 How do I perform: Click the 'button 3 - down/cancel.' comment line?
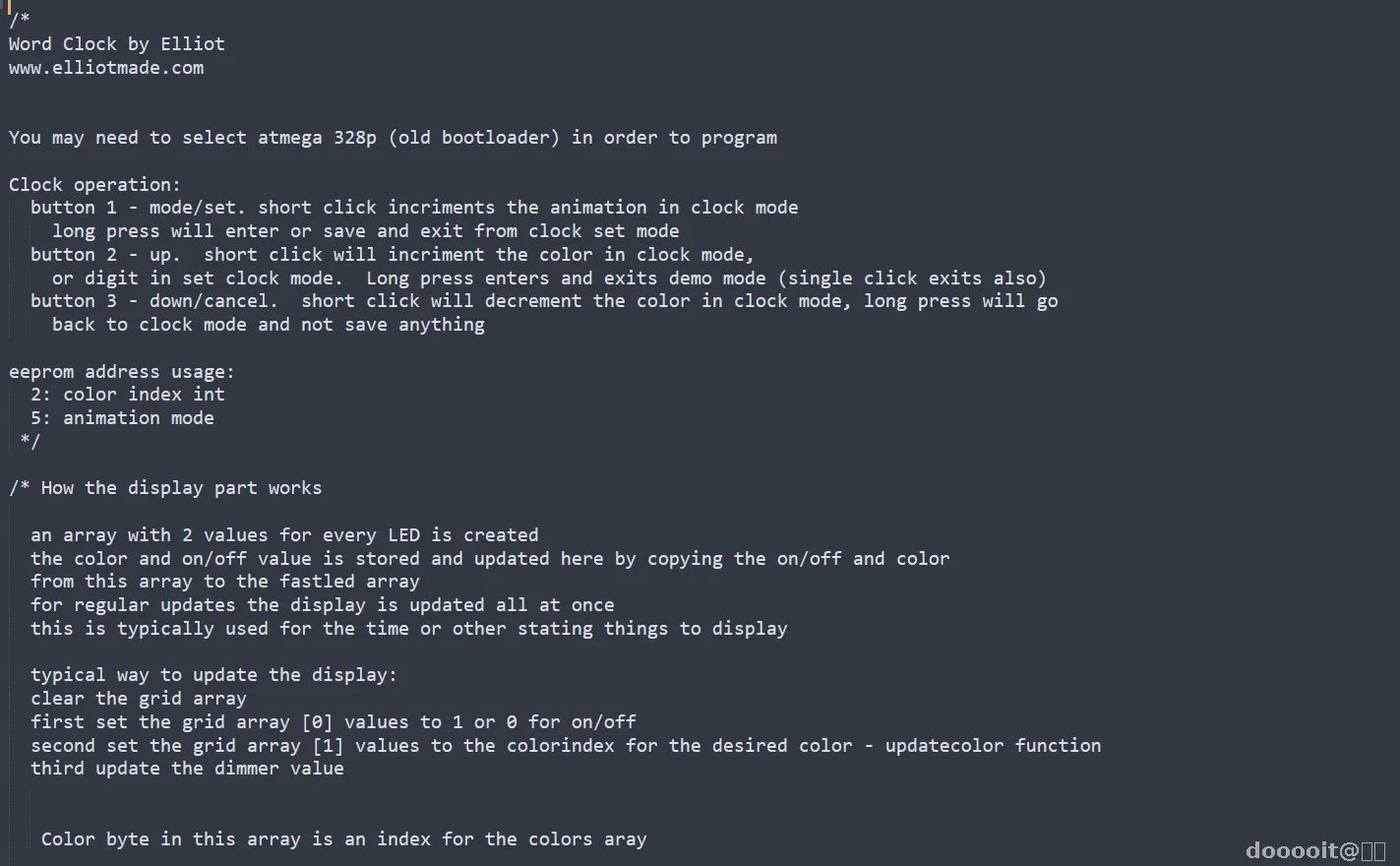(x=544, y=301)
